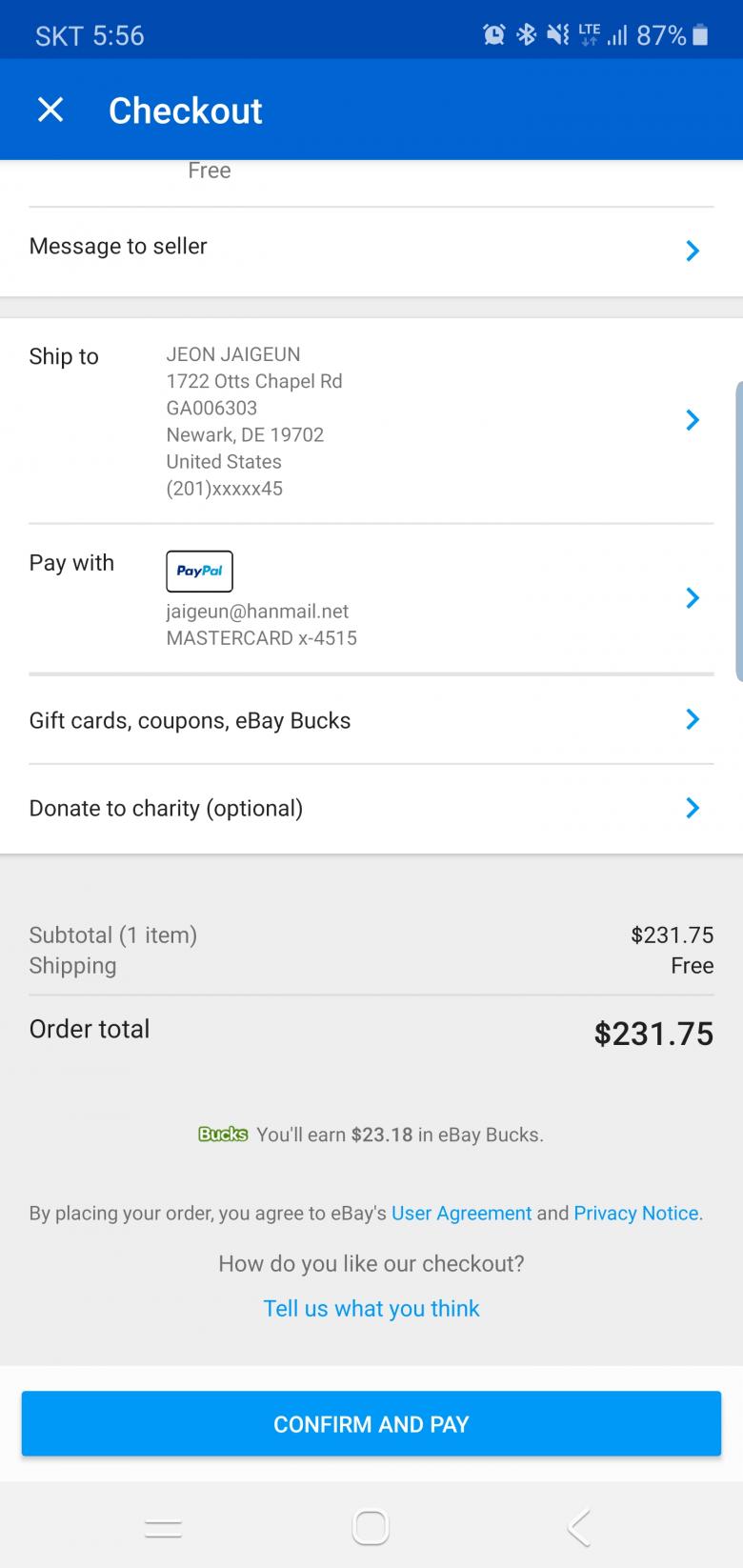Open the Privacy Notice link
The width and height of the screenshot is (743, 1568).
(x=635, y=1214)
